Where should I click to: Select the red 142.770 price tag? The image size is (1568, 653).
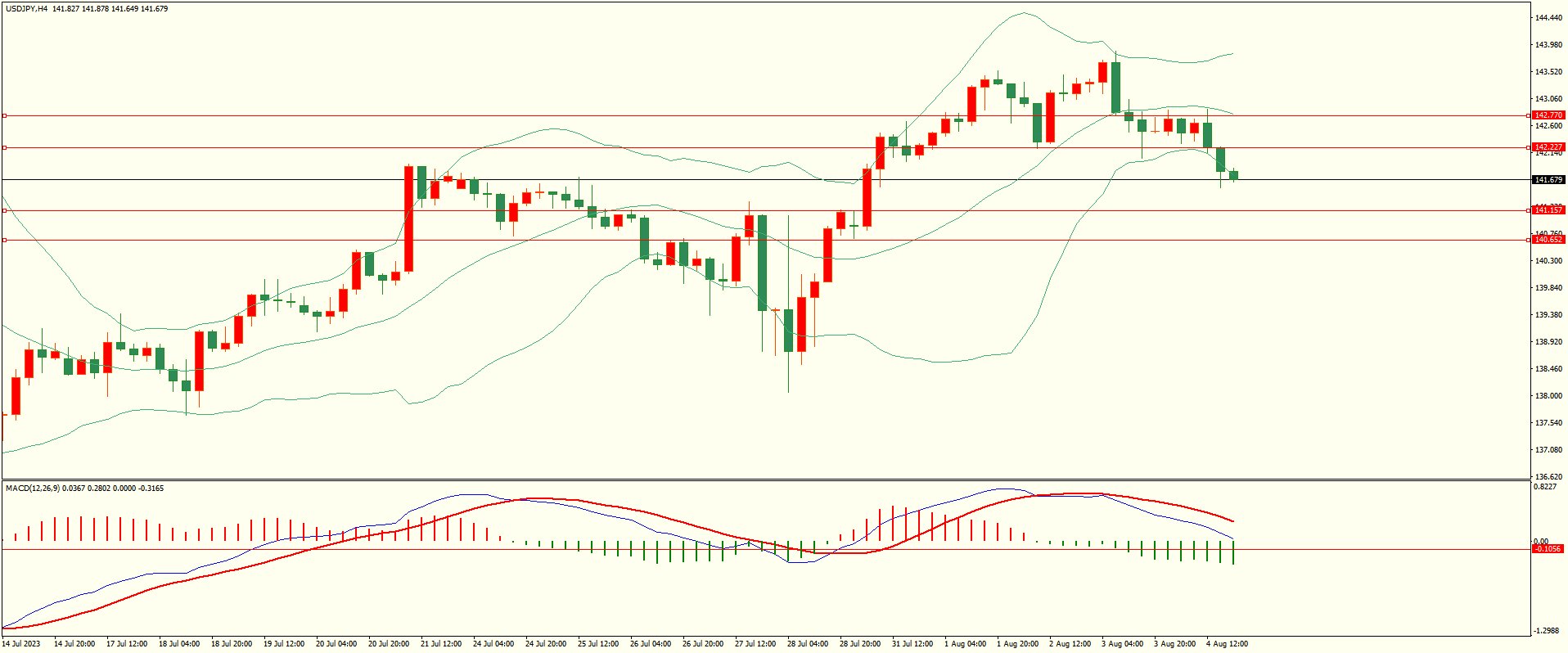(x=1548, y=115)
